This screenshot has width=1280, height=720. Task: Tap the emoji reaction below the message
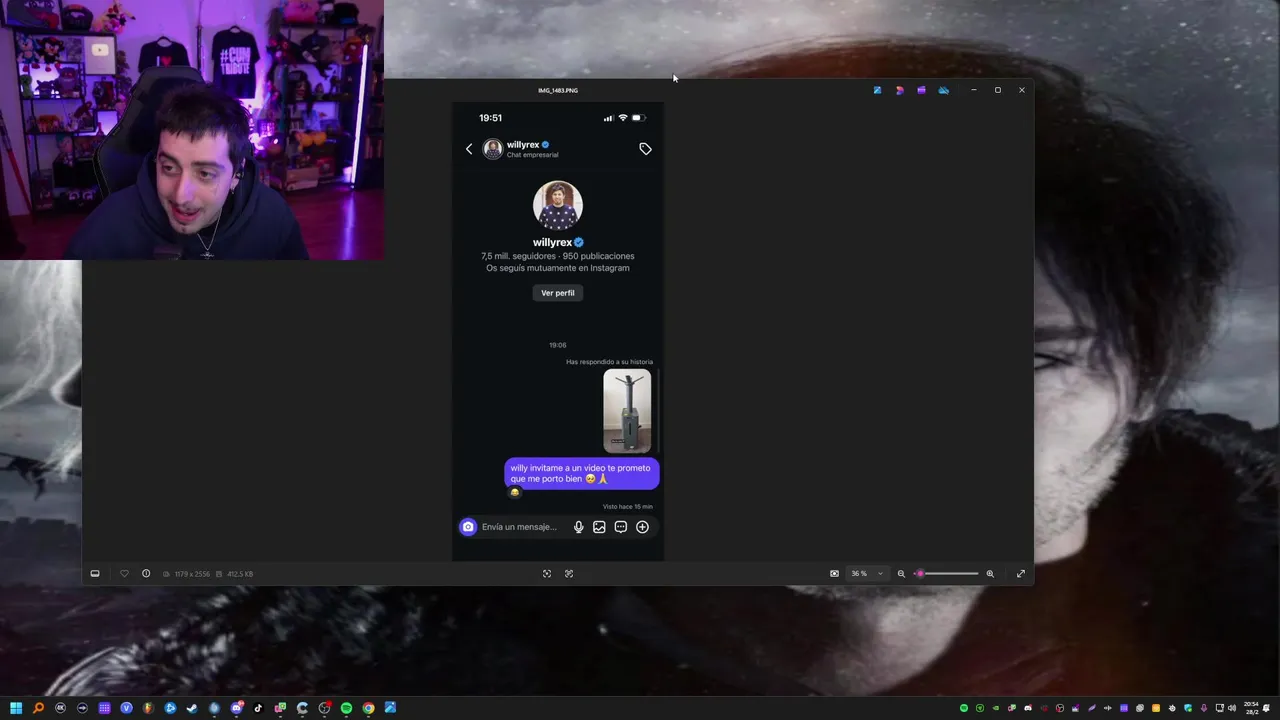(x=515, y=492)
